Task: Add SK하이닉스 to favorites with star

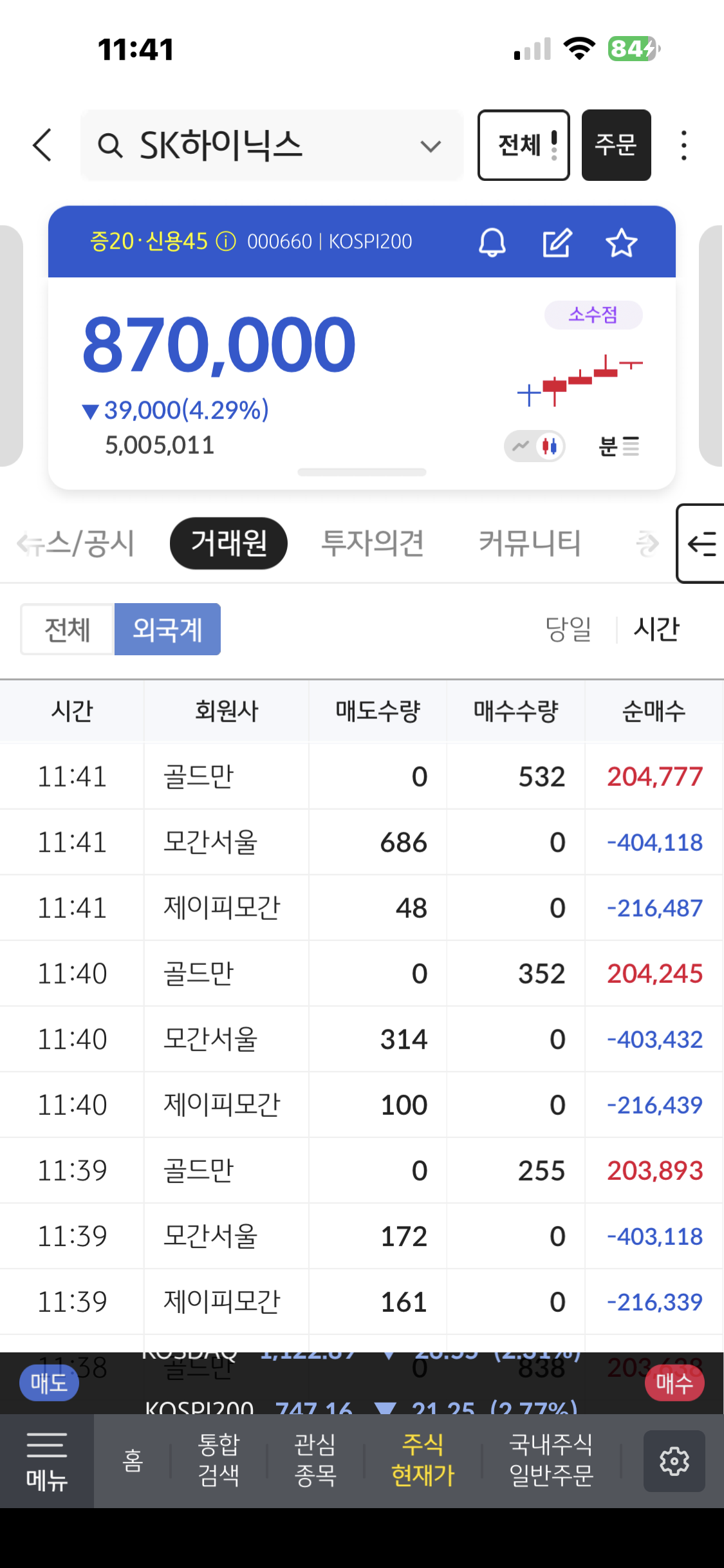Action: coord(621,243)
